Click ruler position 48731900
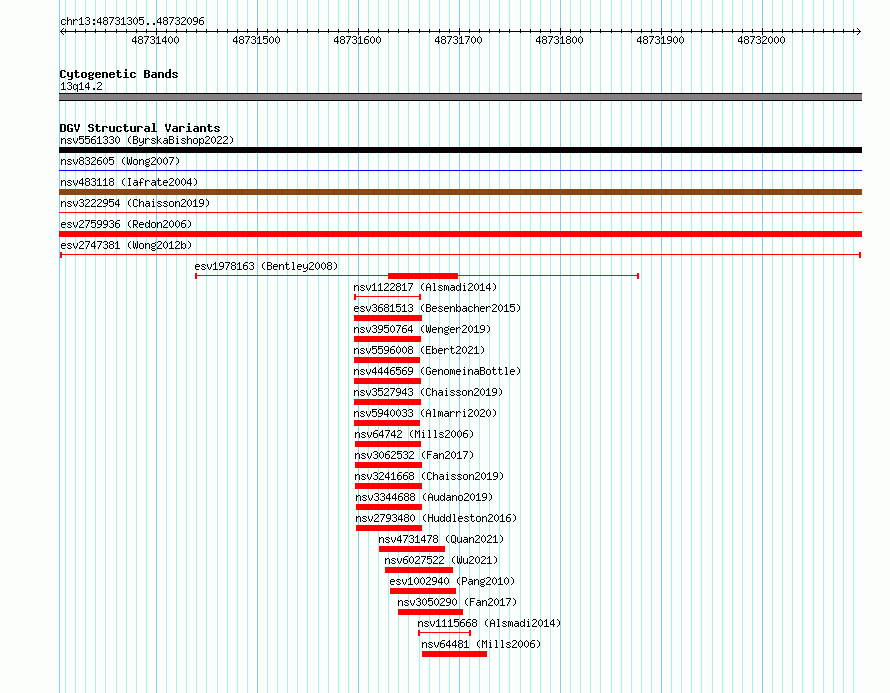 (661, 40)
